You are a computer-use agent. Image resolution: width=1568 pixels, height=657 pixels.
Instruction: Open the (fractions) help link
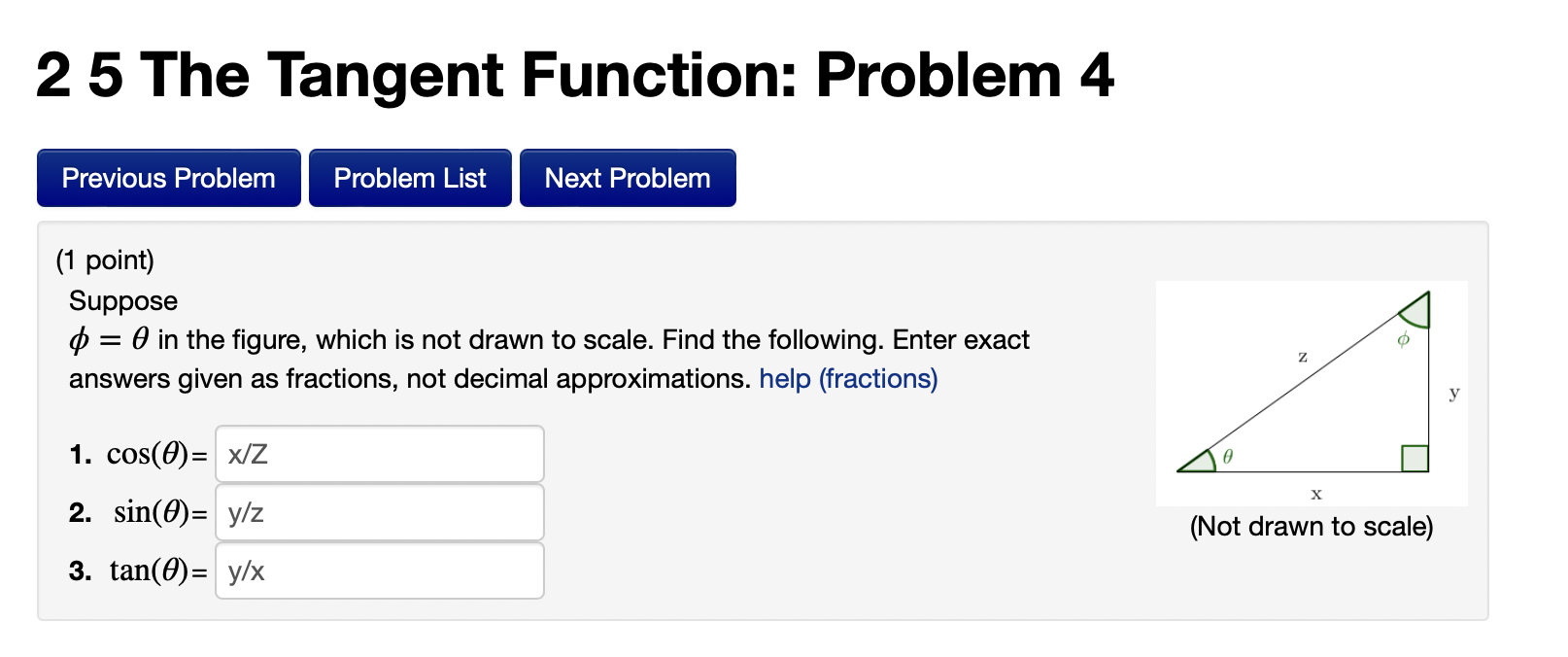[881, 379]
